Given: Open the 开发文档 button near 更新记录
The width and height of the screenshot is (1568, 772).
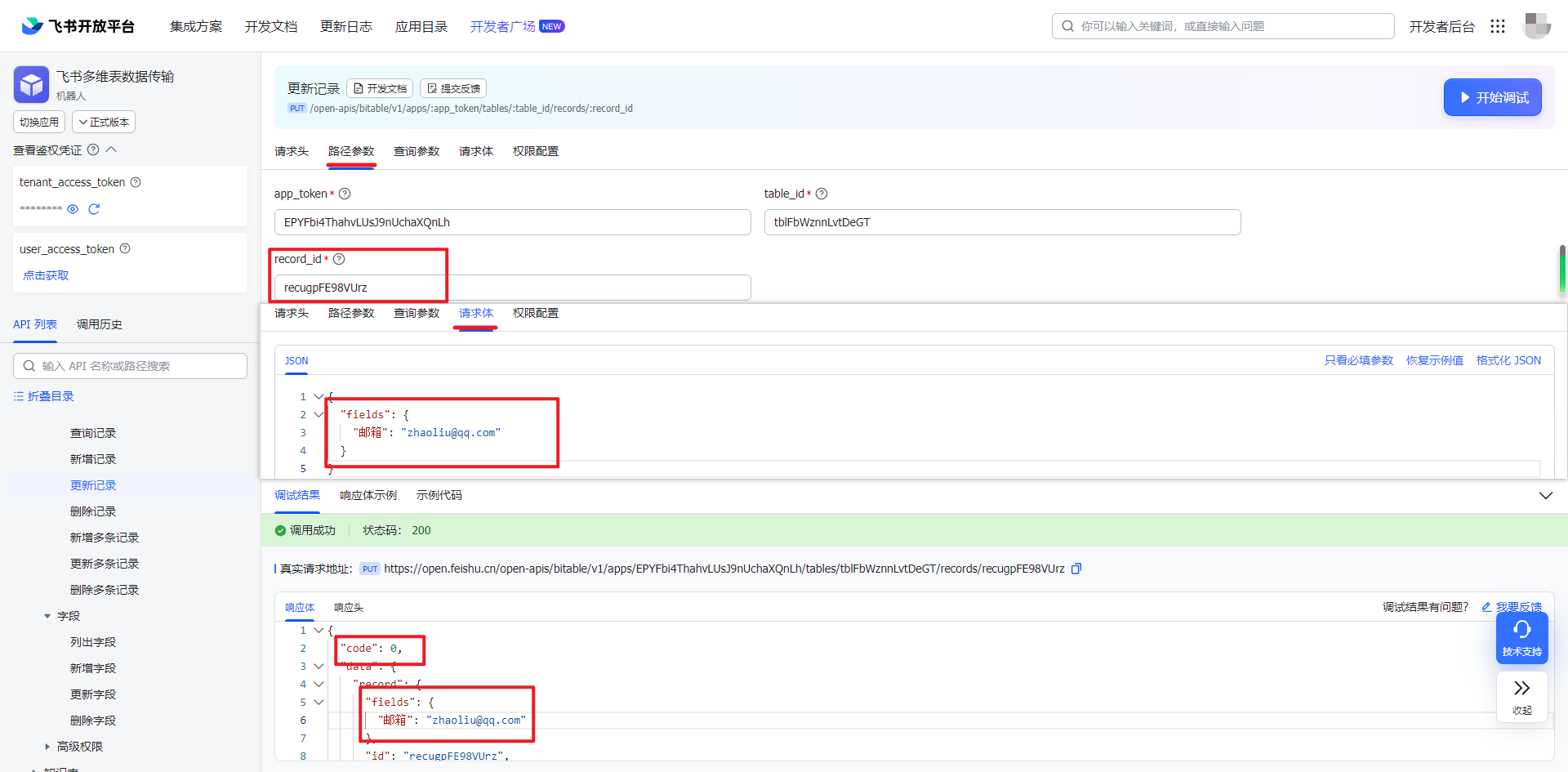Looking at the screenshot, I should [380, 88].
